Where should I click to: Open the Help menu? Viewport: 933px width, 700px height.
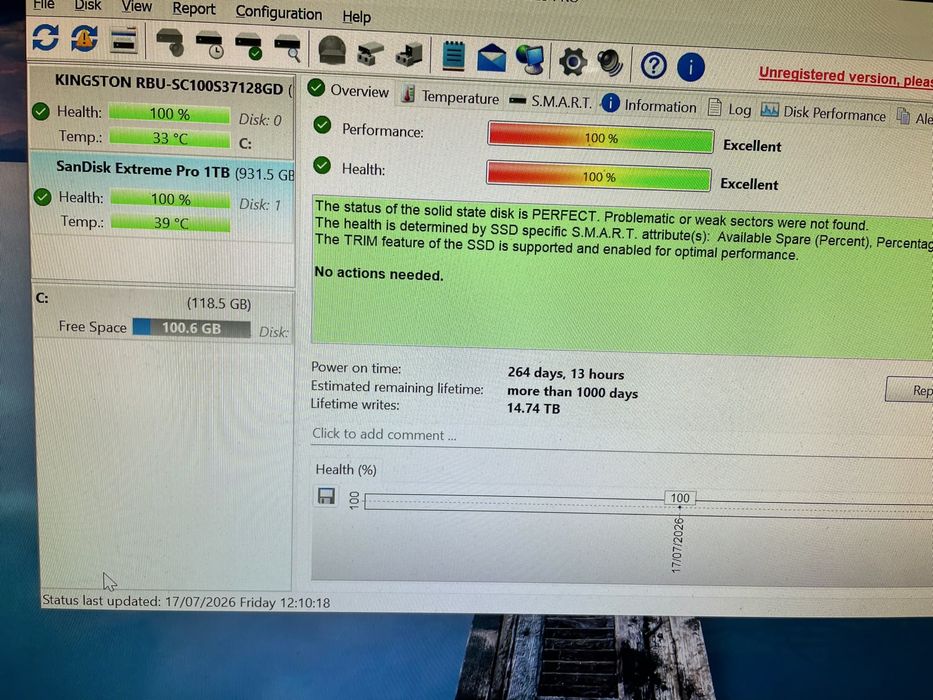tap(356, 17)
